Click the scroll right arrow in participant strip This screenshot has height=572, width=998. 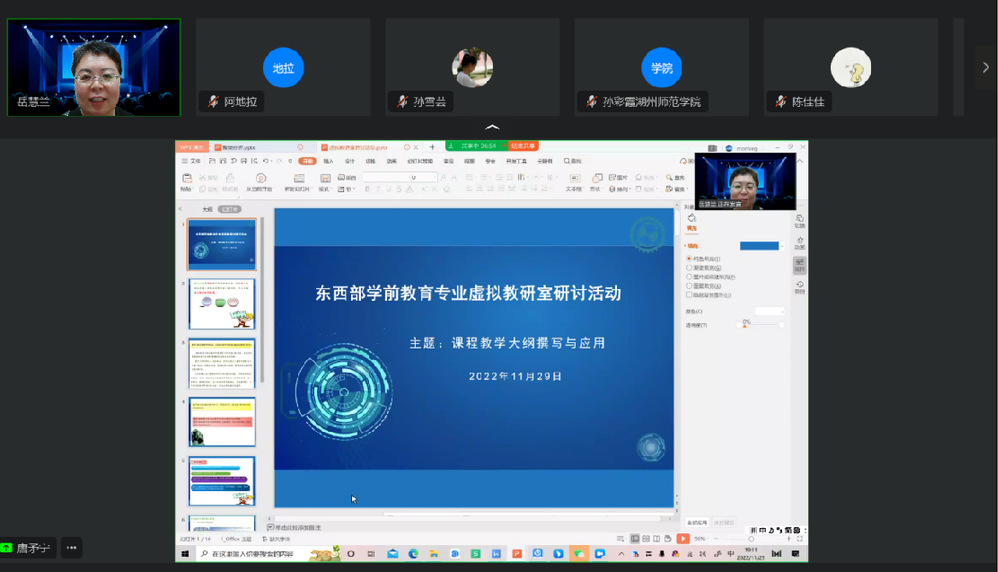[x=985, y=67]
